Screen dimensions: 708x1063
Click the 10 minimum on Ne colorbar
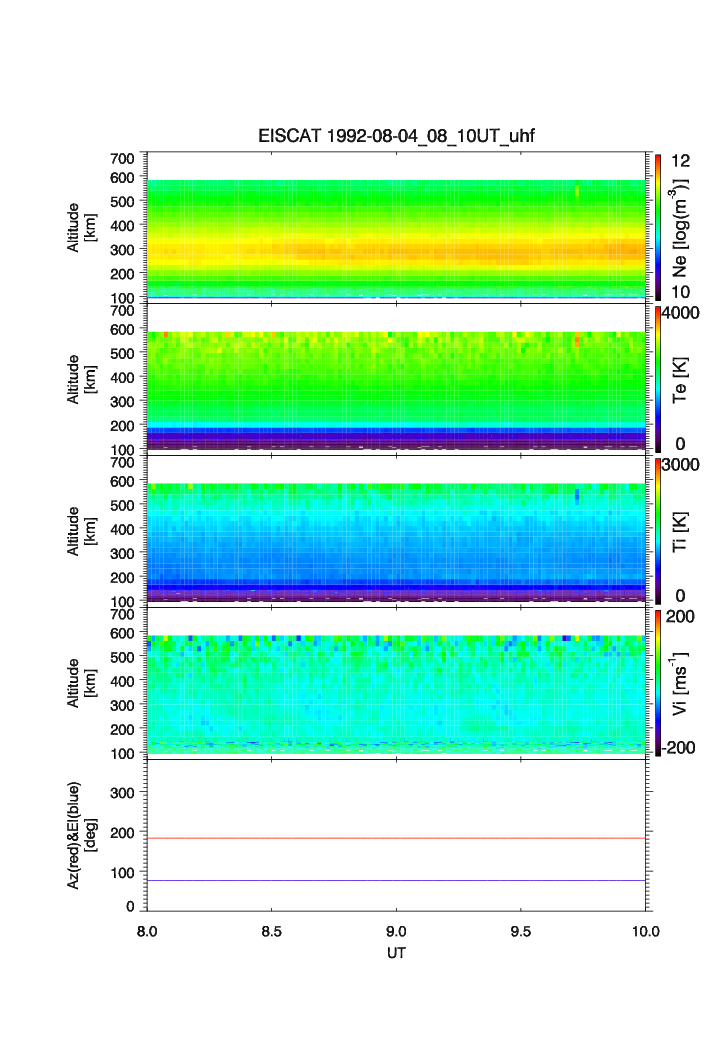click(680, 292)
